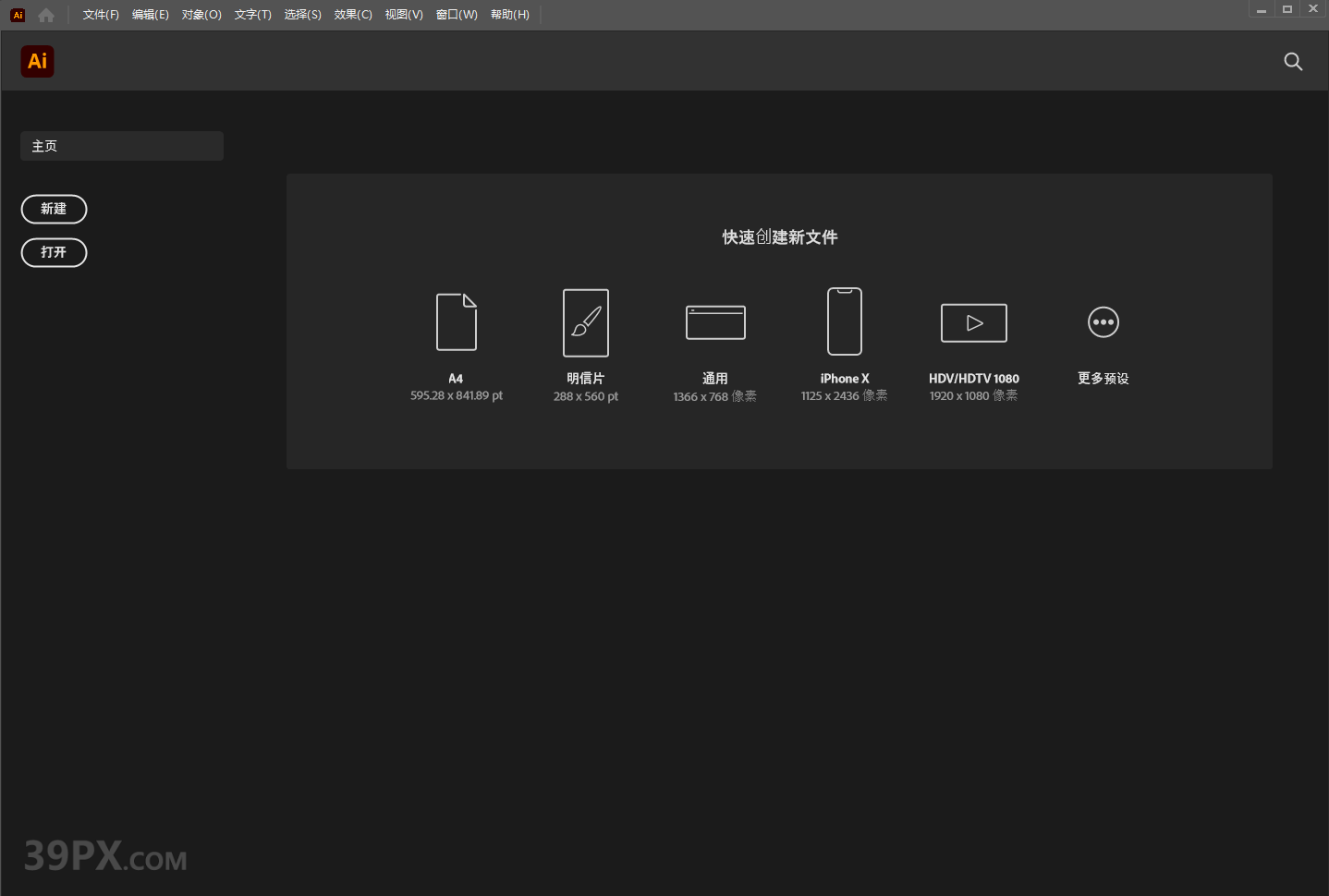Maximize the Illustrator window
The height and width of the screenshot is (896, 1329).
coord(1286,9)
